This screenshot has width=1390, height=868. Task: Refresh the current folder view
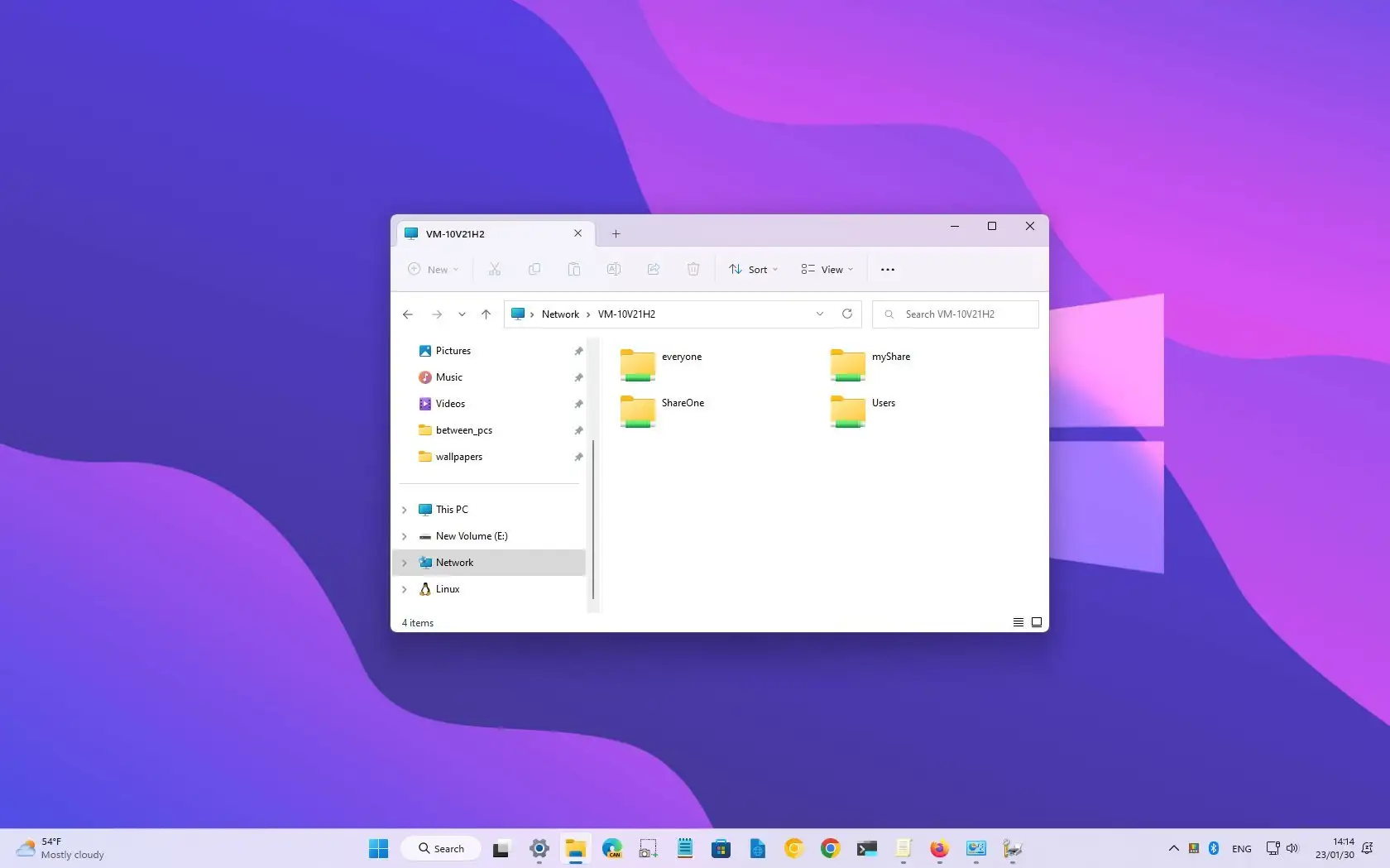click(847, 314)
